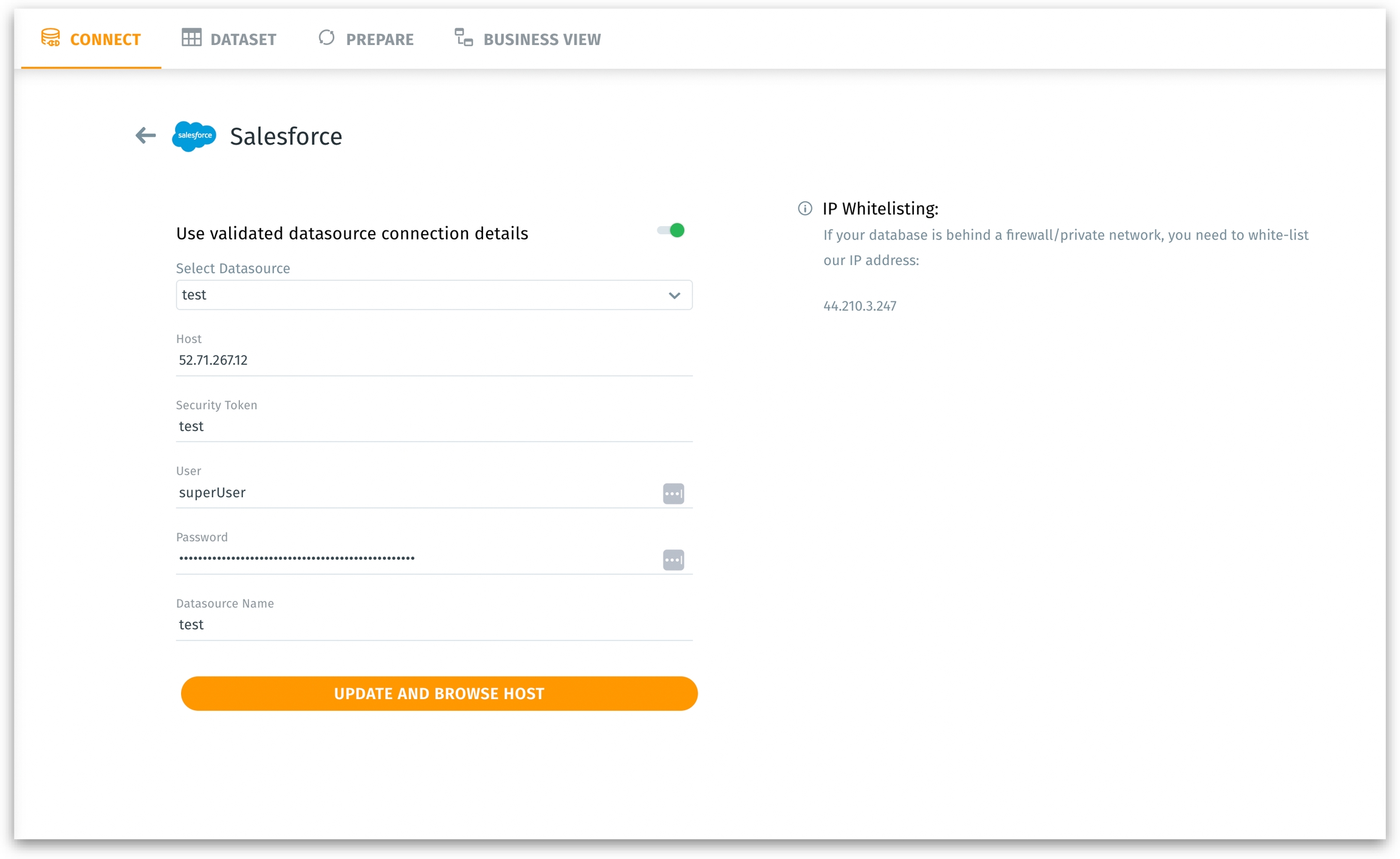Expand the Select Datasource chevron
This screenshot has height=859, width=1400.
674,295
